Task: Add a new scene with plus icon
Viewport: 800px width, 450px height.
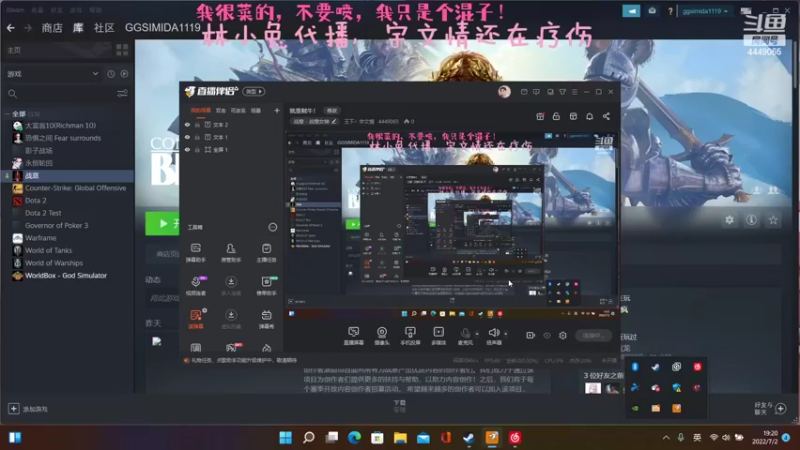Action: [x=277, y=110]
